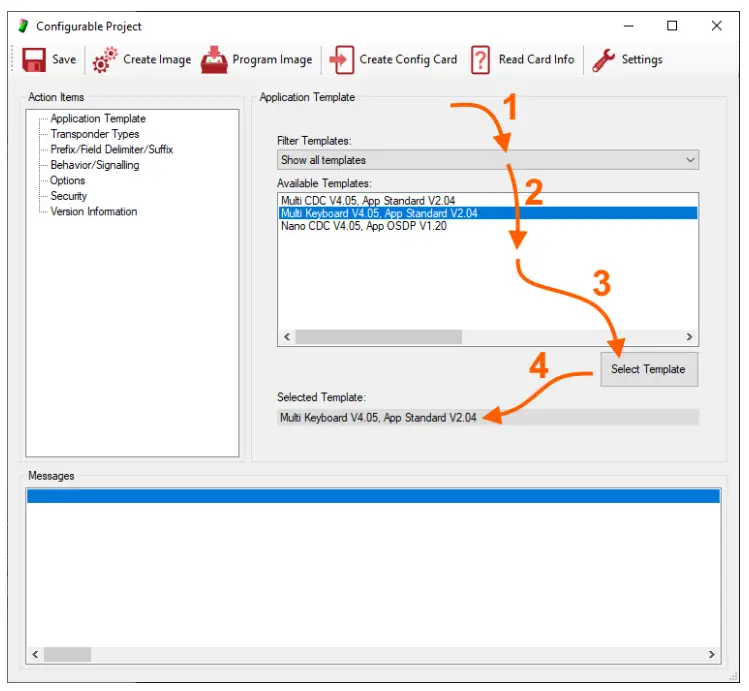Maximize the Configurable Project window

click(672, 26)
